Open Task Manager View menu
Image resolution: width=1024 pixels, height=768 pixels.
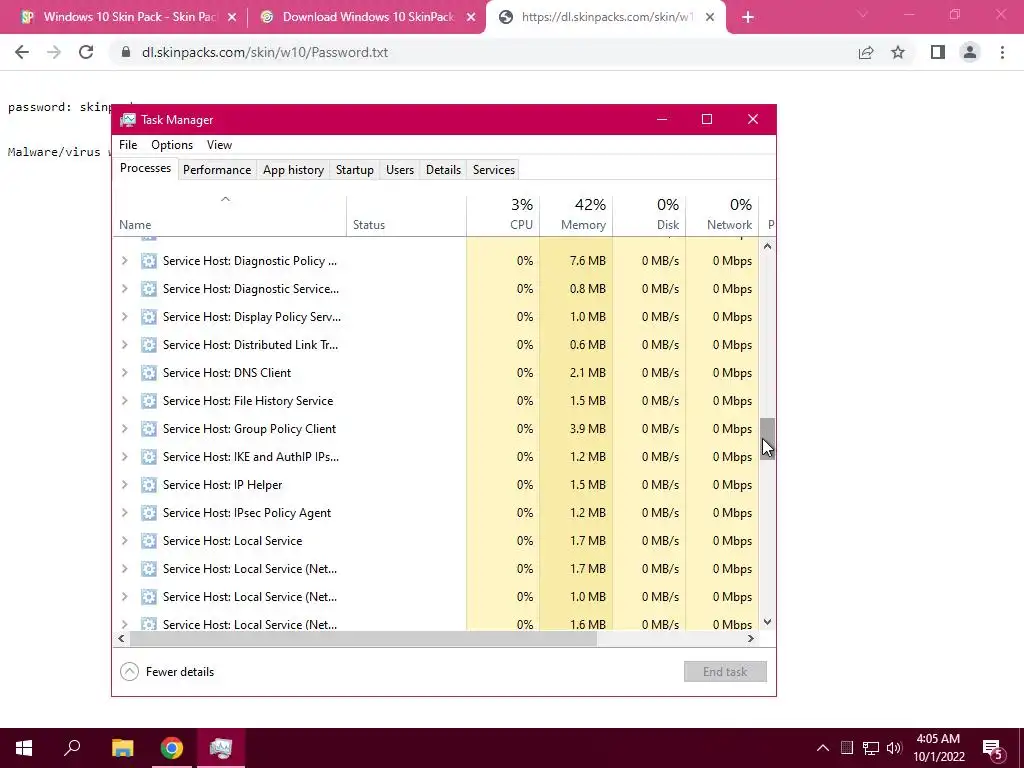coord(219,145)
